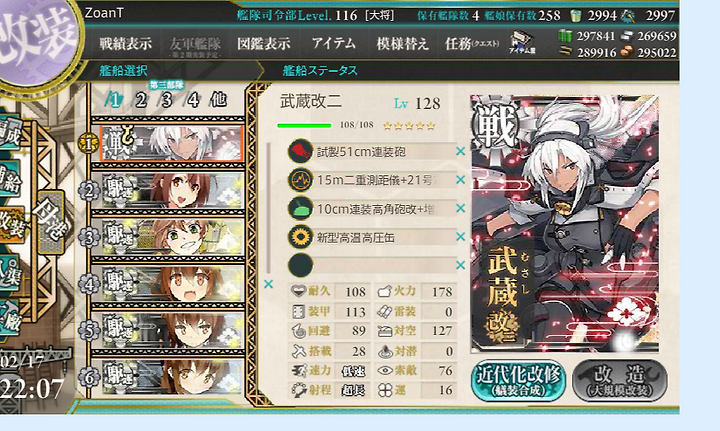
Task: Click the 15m rangefinder radar equipment icon
Action: click(x=300, y=180)
